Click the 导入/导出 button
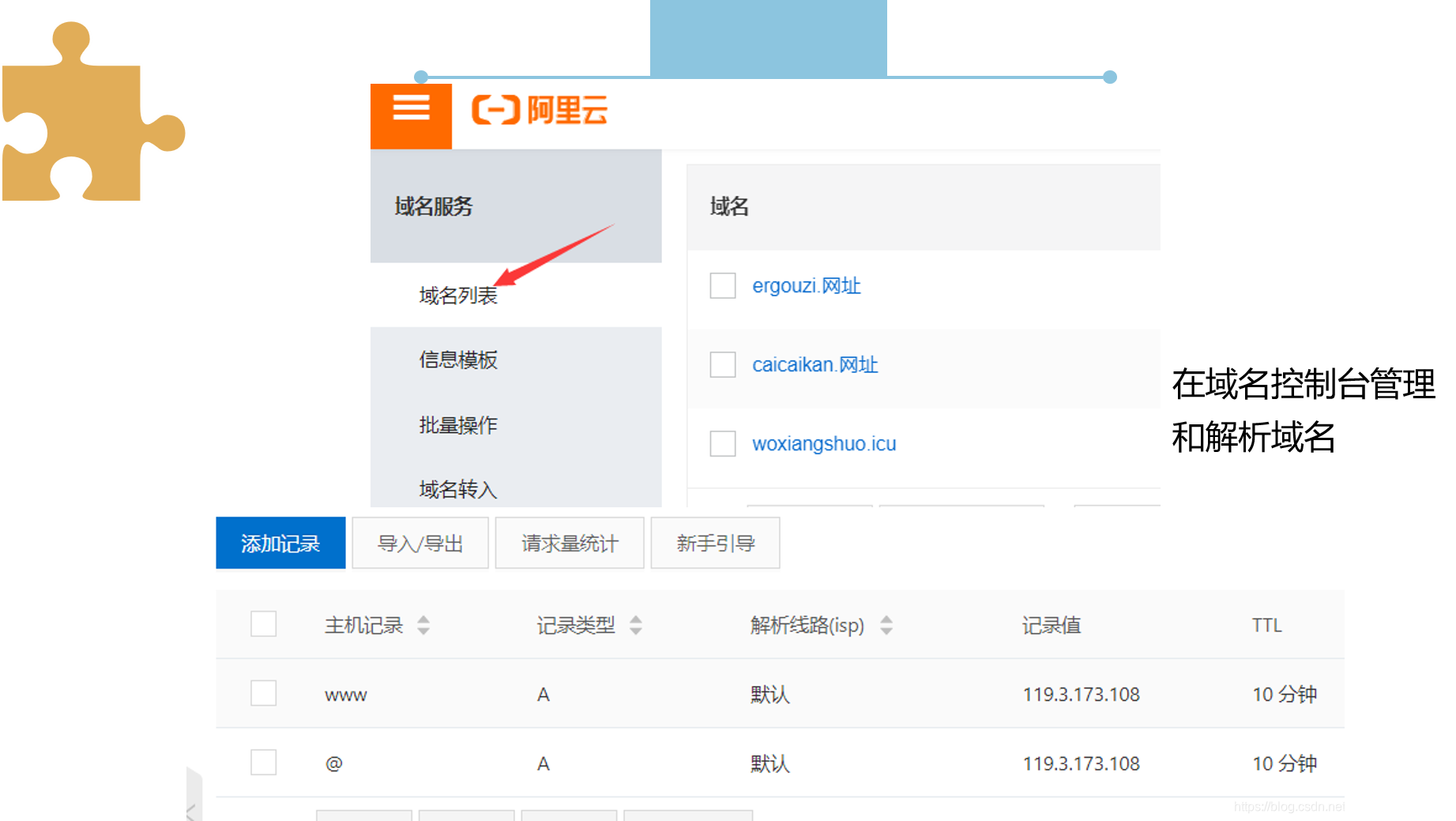The image size is (1456, 821). (420, 543)
